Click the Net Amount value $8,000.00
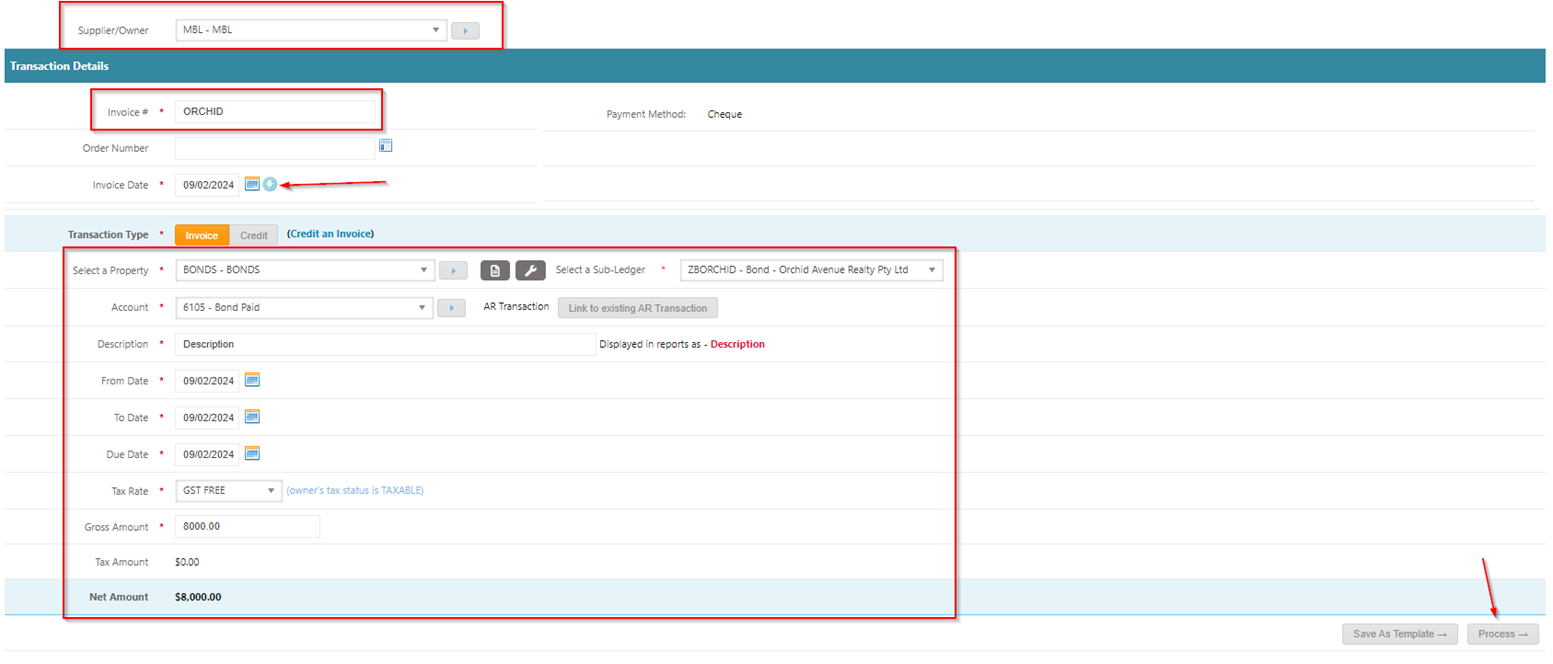The width and height of the screenshot is (1553, 664). pos(198,597)
